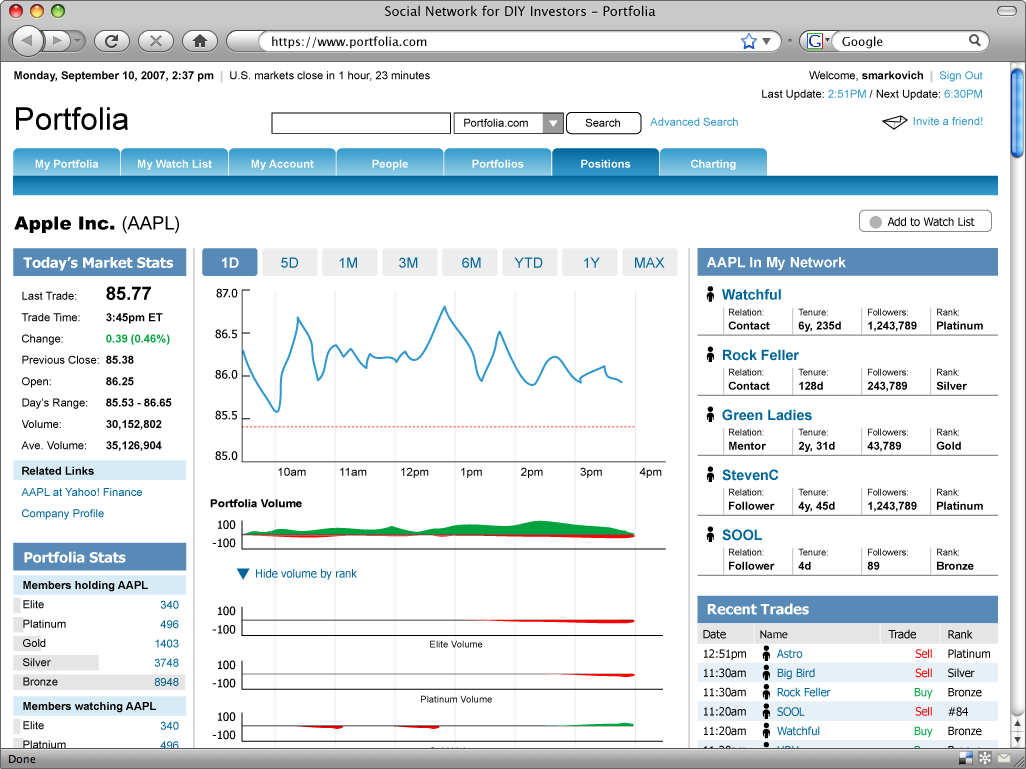Open AAPL at Yahoo! Finance link
The height and width of the screenshot is (769, 1026).
pos(82,492)
